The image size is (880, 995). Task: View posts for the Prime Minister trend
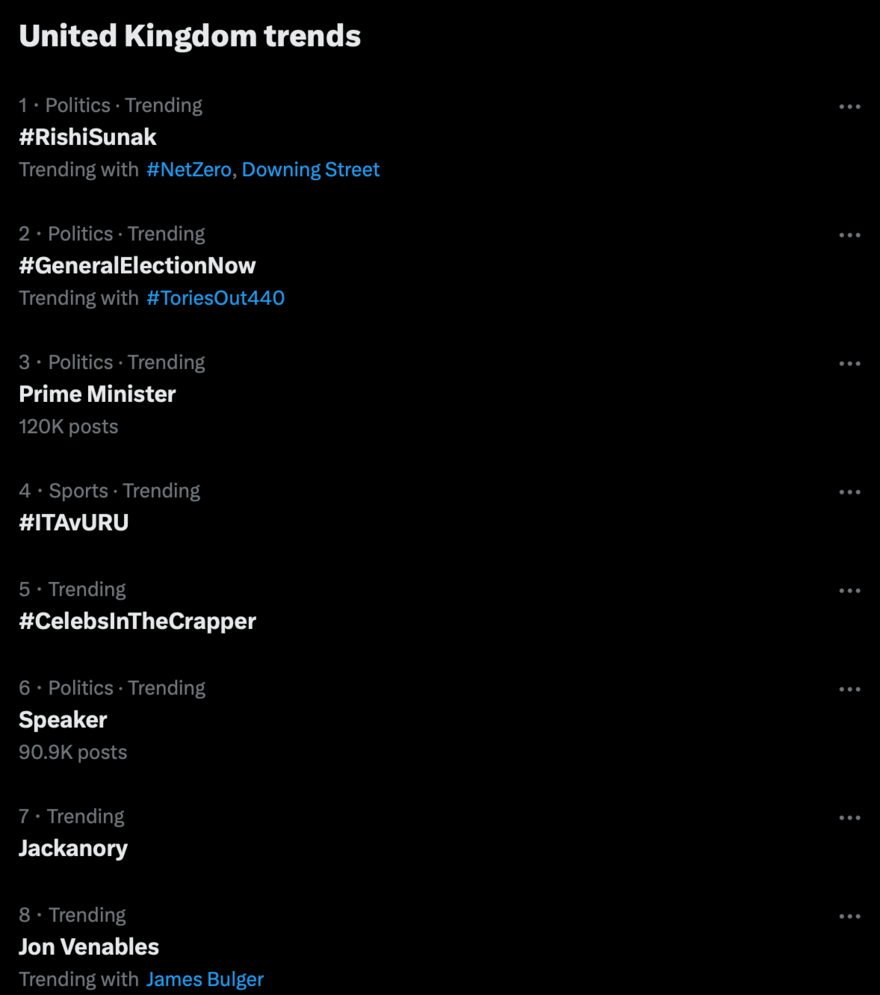tap(97, 394)
